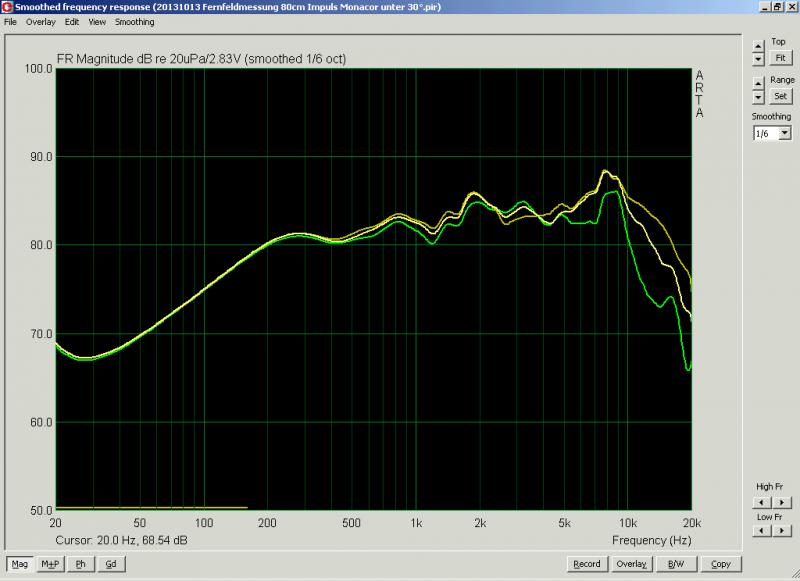Restore the window using title bar button
800x581 pixels.
point(777,7)
